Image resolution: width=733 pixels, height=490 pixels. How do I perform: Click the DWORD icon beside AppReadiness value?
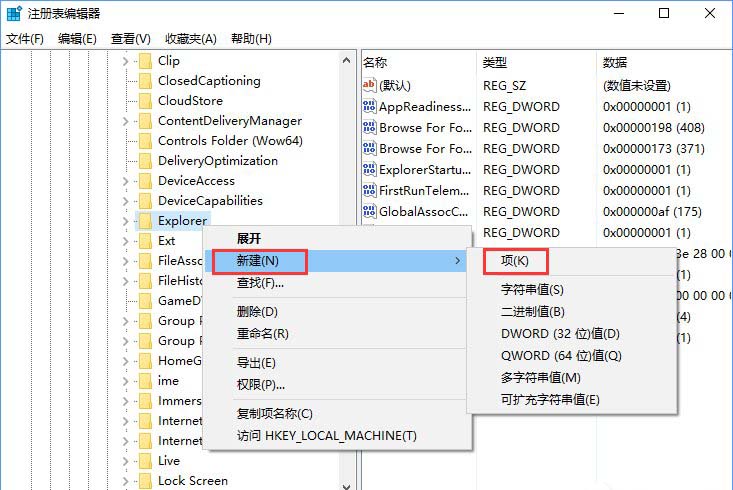369,106
